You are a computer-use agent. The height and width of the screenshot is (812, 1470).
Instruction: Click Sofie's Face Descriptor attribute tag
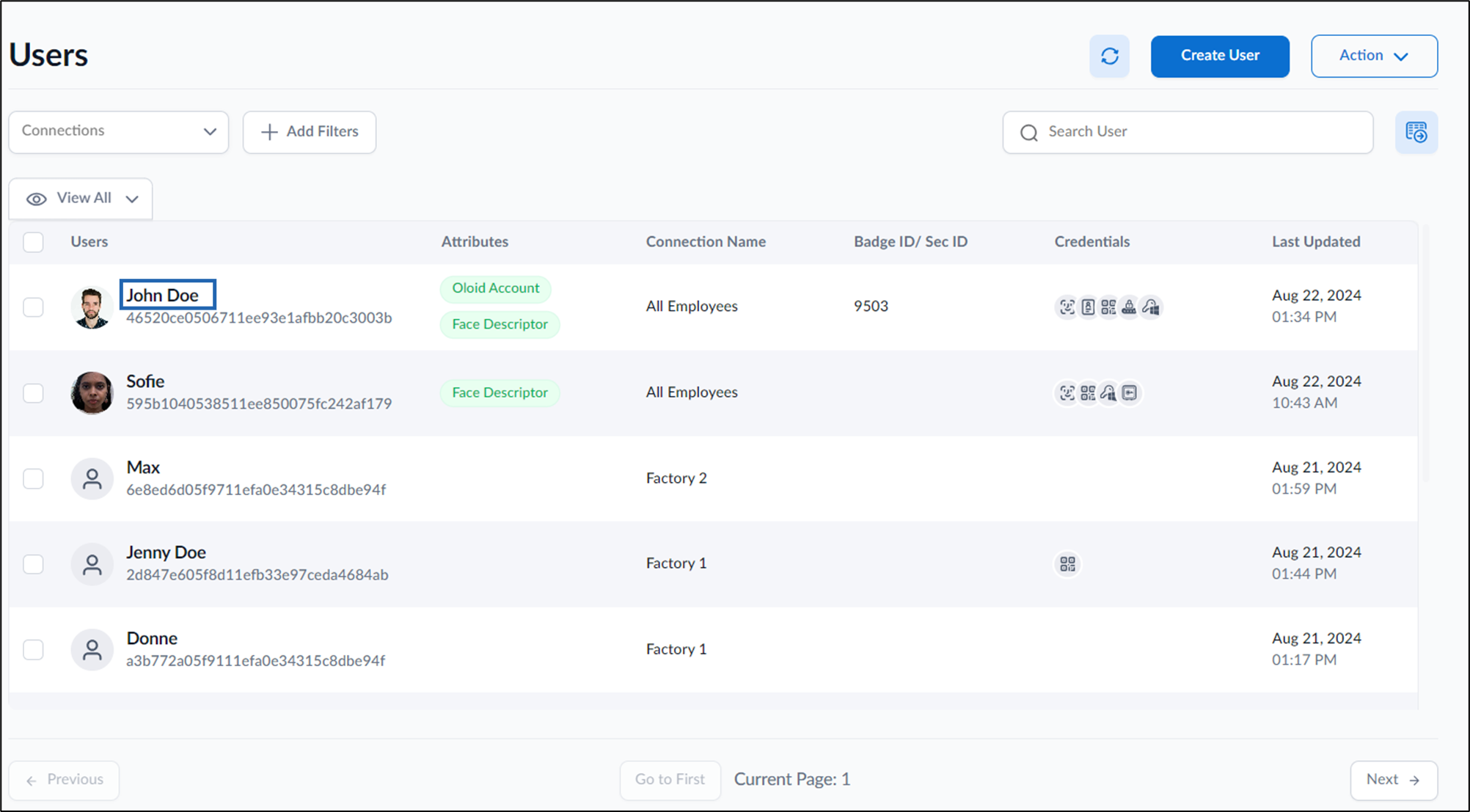[500, 392]
